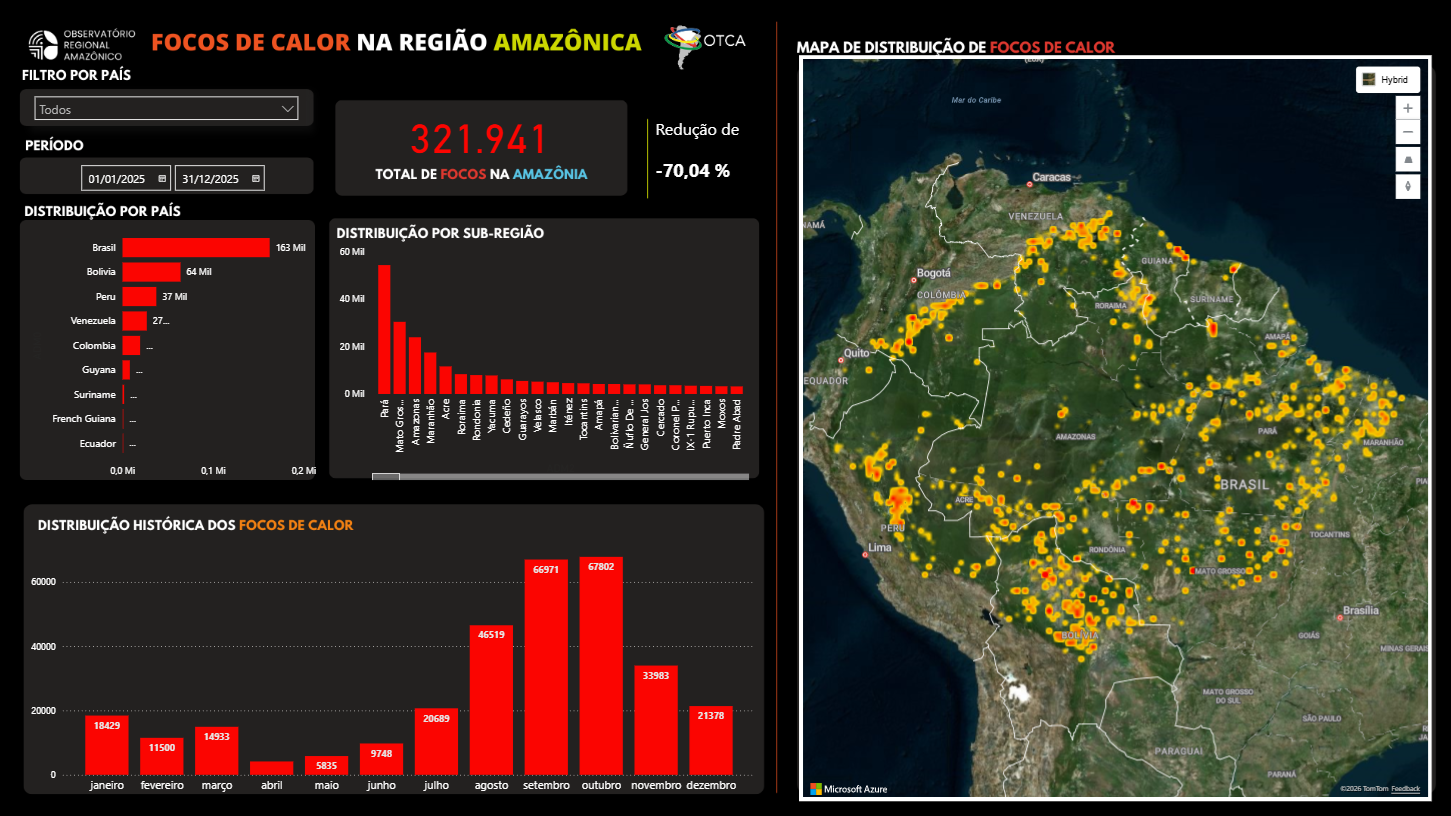Select the Brasil bar in country distribution
This screenshot has height=816, width=1451.
point(196,247)
